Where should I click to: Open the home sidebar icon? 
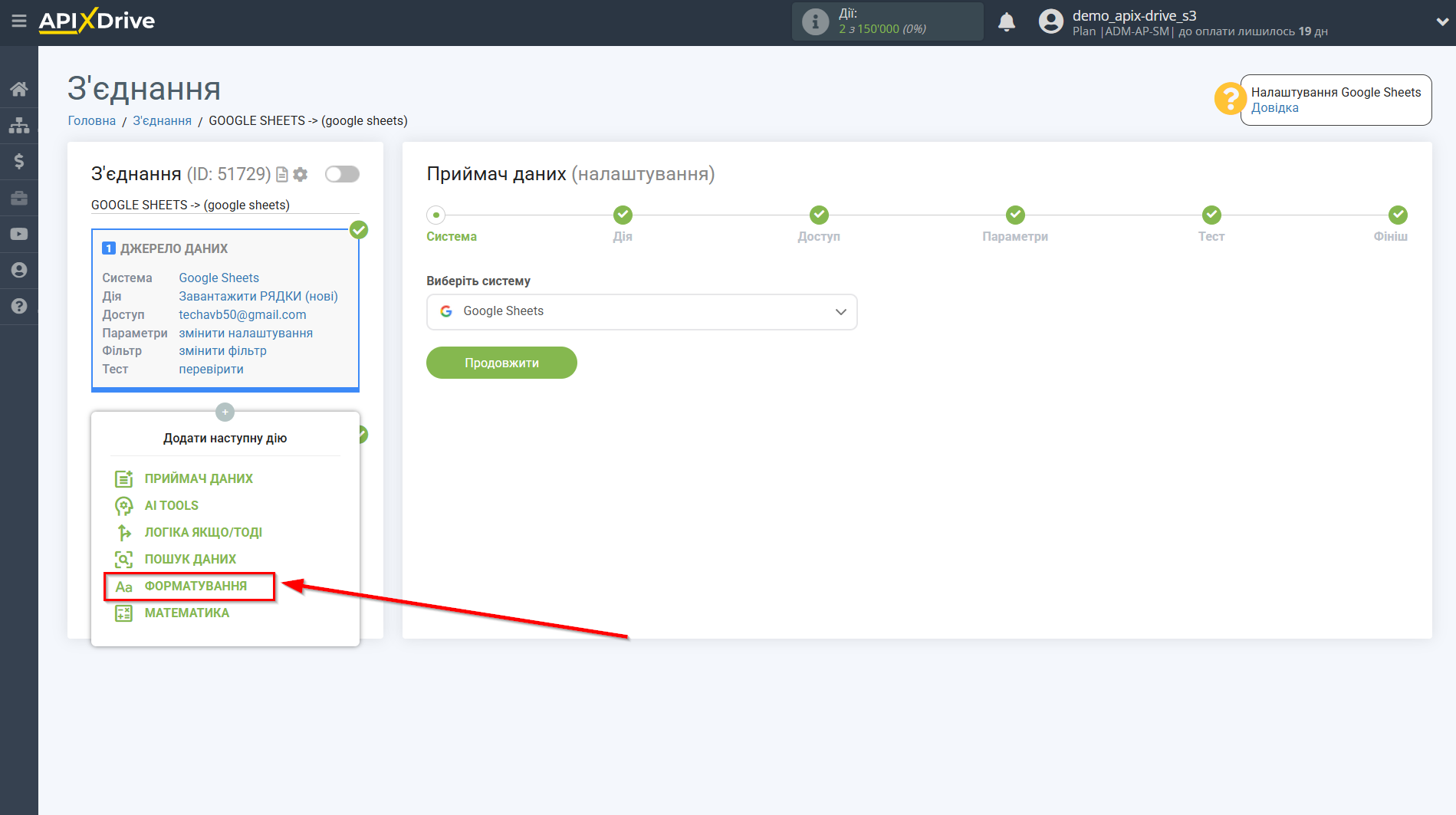point(19,89)
